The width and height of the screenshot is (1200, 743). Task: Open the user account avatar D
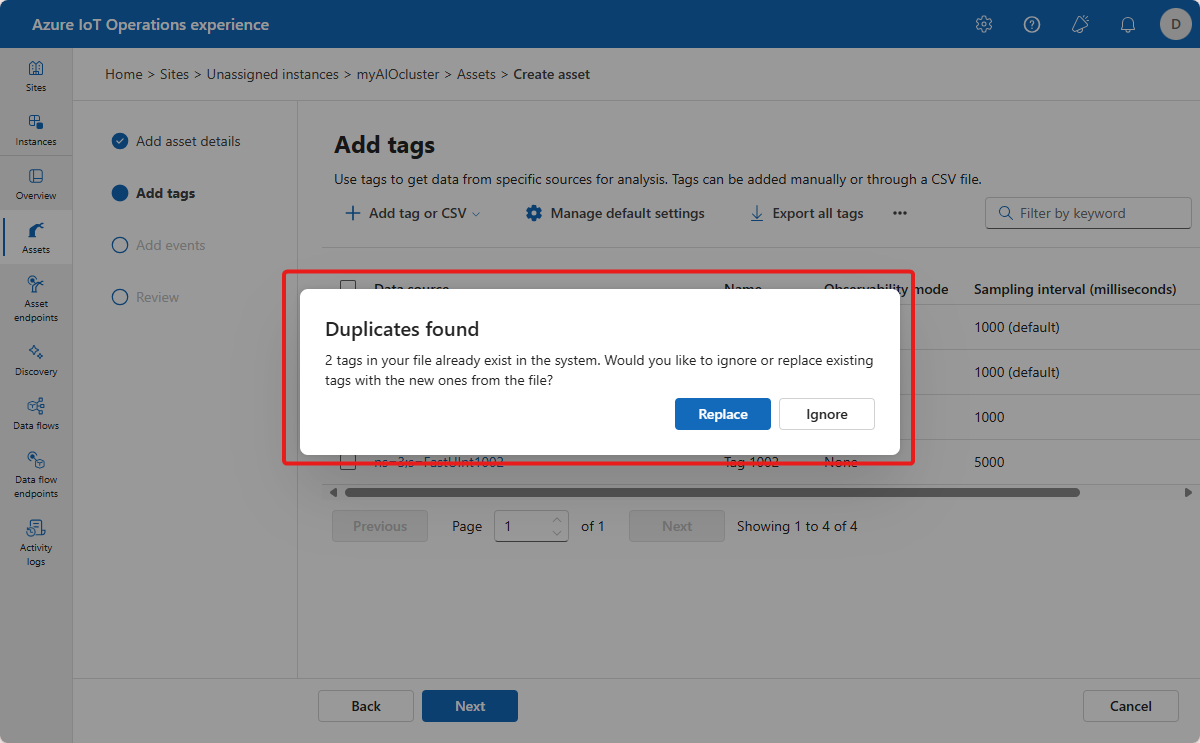(x=1175, y=24)
